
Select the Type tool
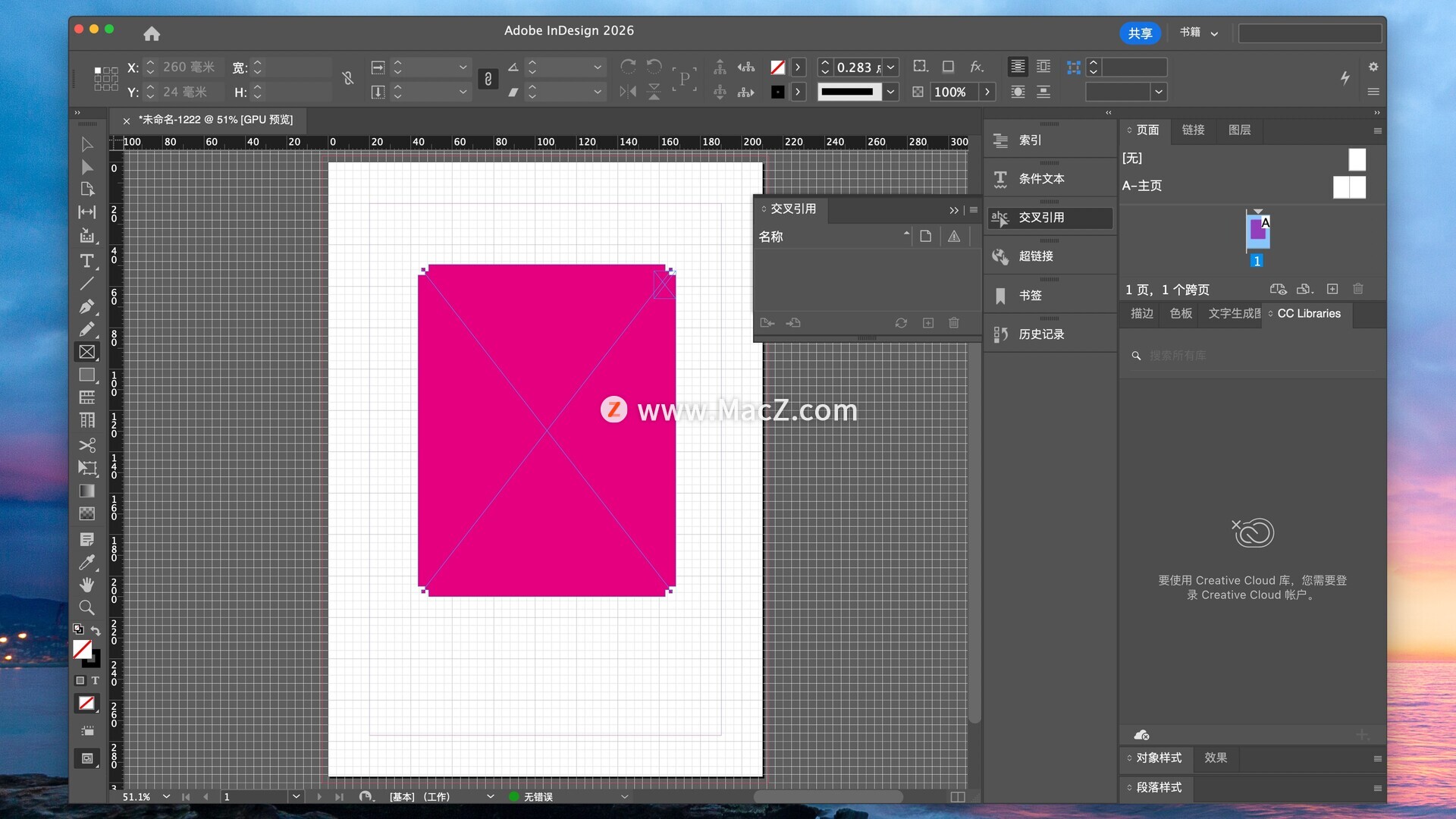click(86, 261)
